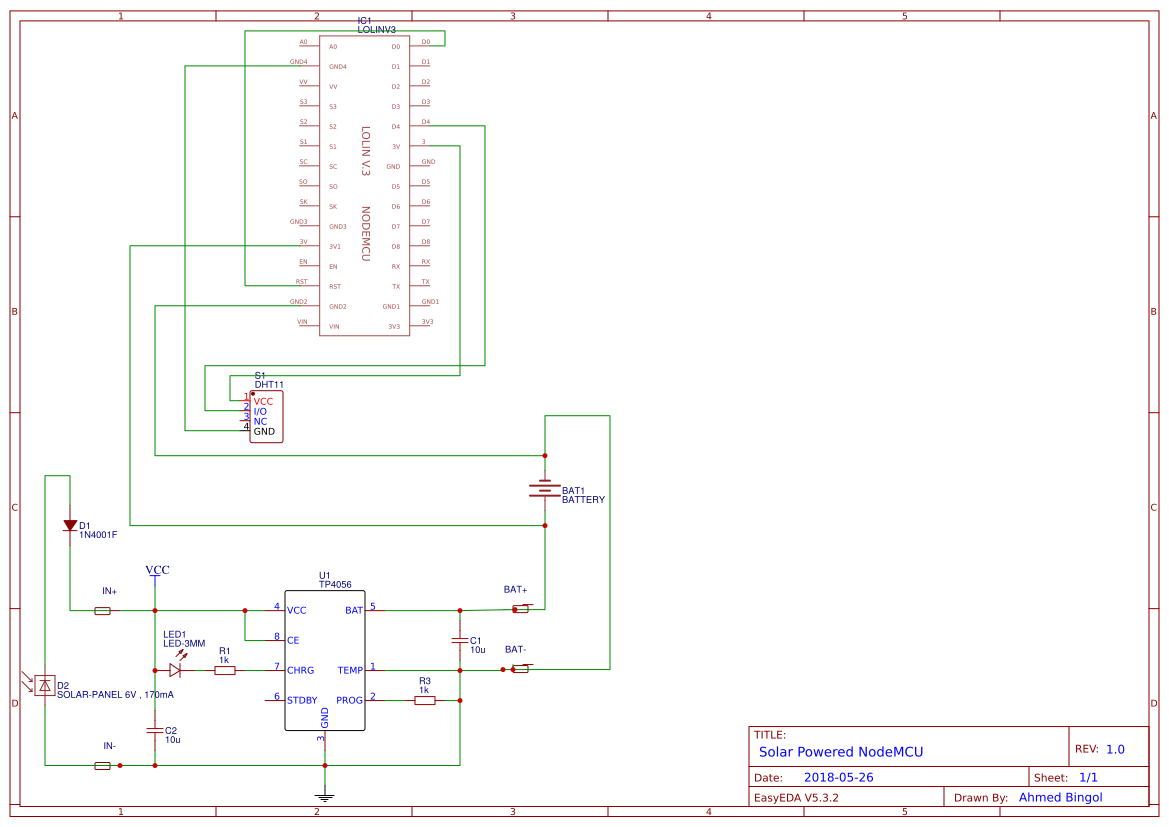
Task: Click the VCC net label above R1
Action: [156, 569]
